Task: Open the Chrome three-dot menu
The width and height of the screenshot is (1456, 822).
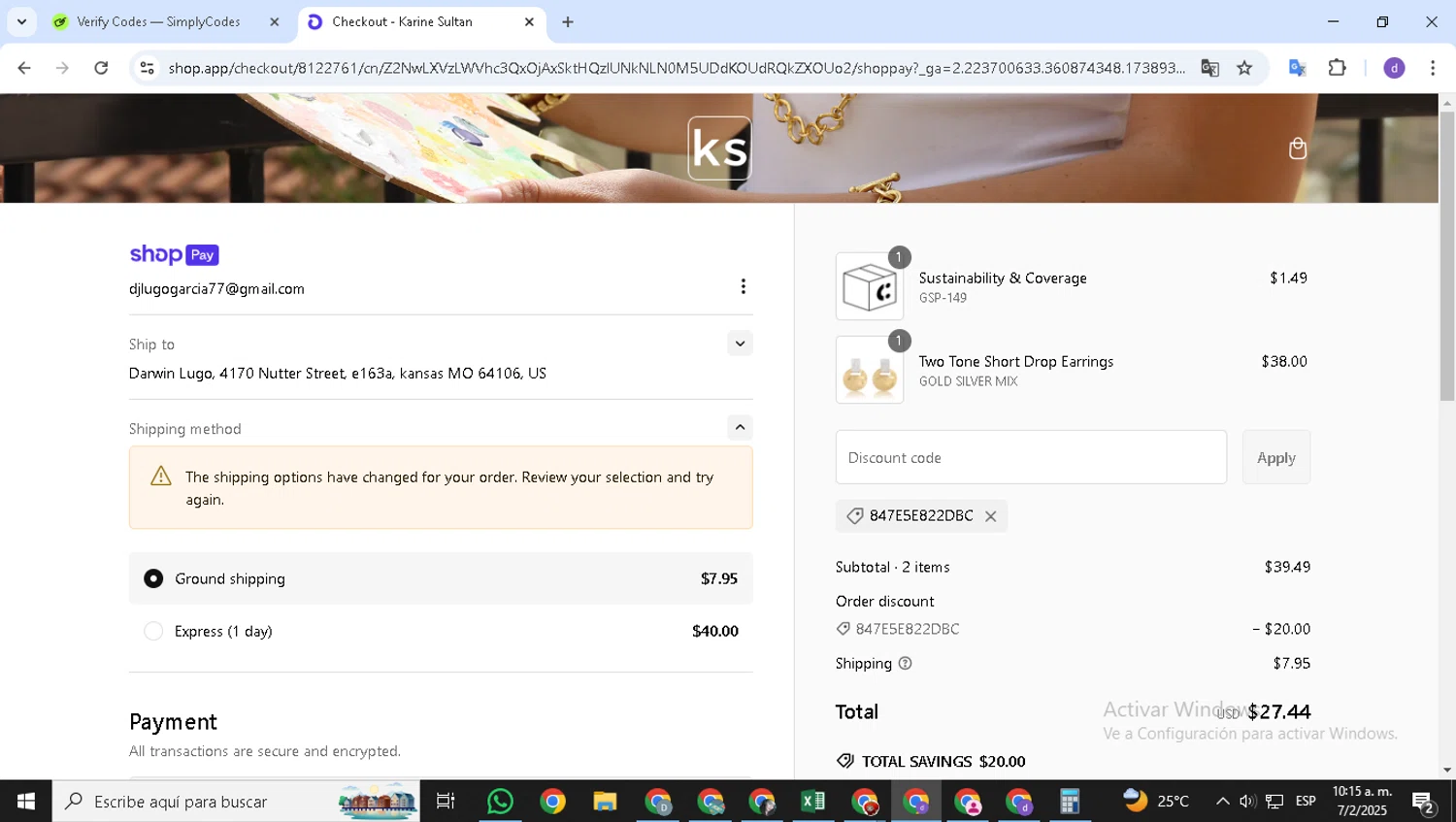Action: [1433, 68]
